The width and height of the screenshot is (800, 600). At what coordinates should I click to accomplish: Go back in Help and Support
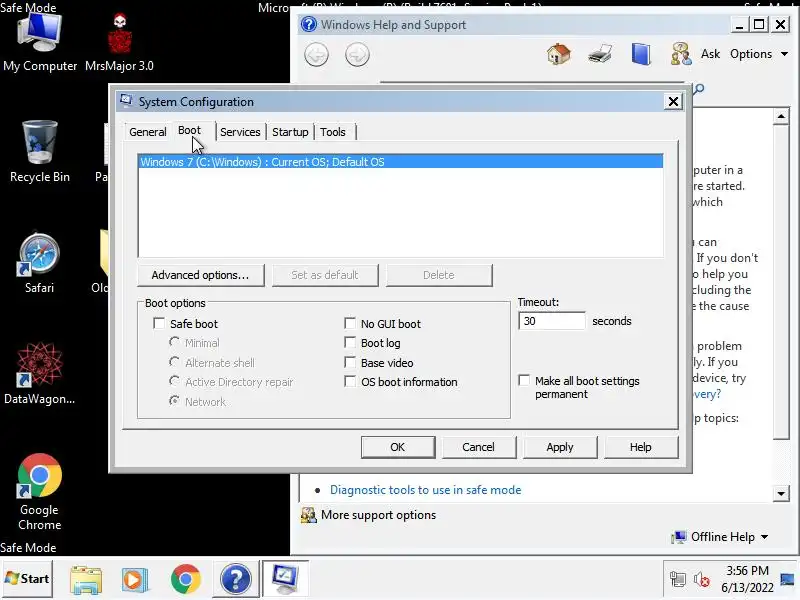[x=316, y=55]
